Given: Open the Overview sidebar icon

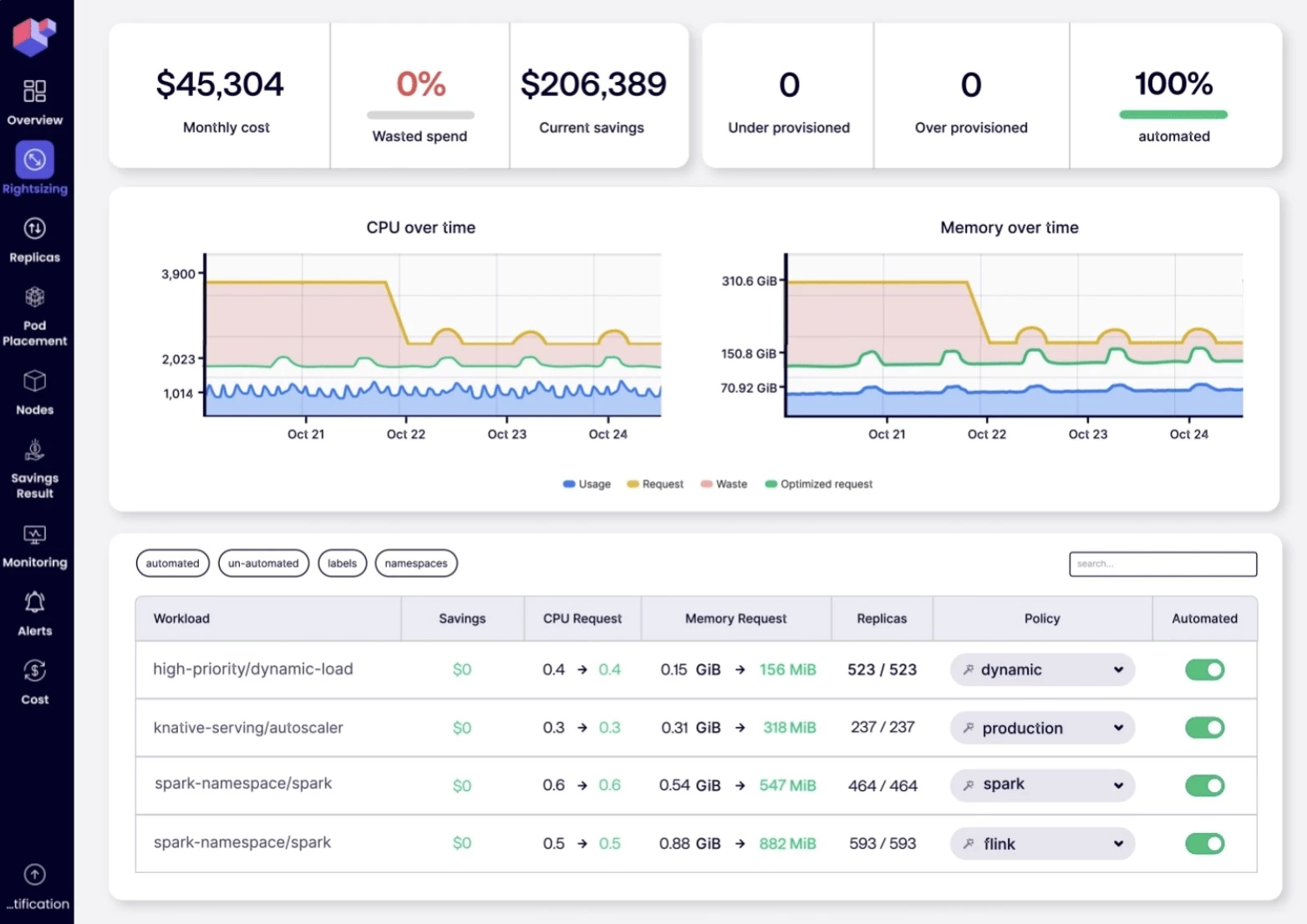Looking at the screenshot, I should (x=34, y=90).
